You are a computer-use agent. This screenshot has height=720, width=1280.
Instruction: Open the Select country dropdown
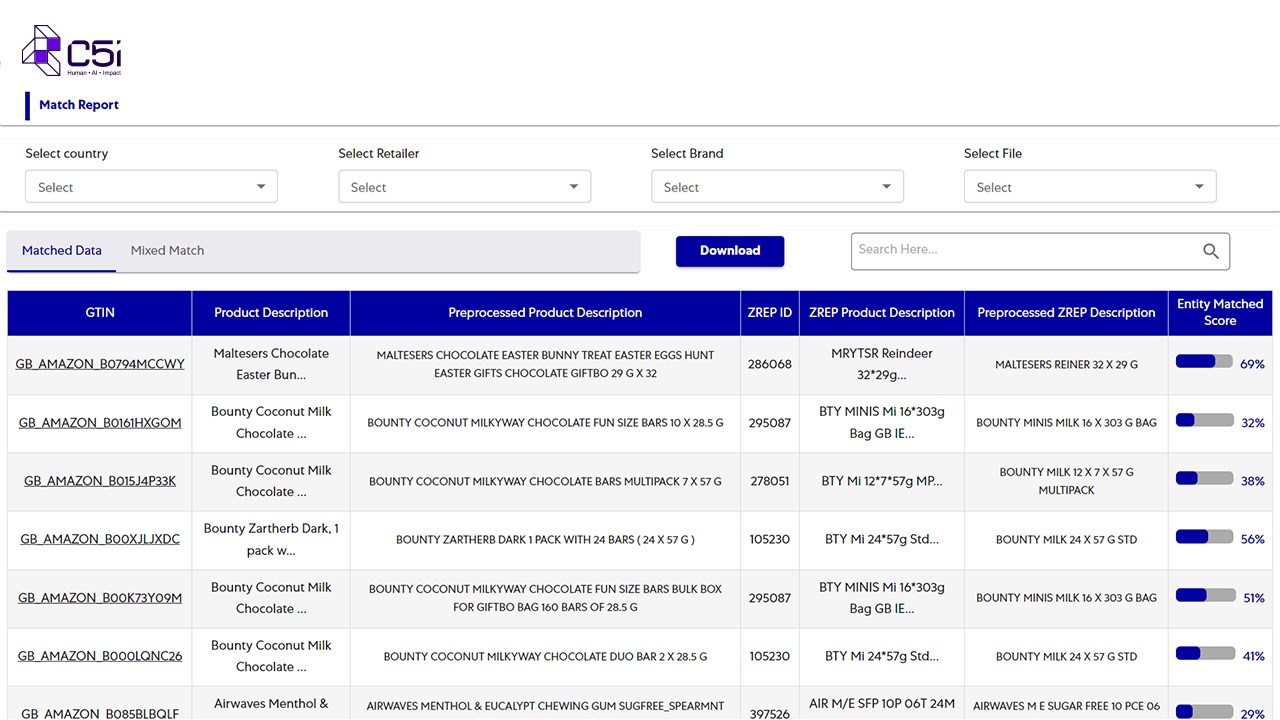click(x=151, y=187)
